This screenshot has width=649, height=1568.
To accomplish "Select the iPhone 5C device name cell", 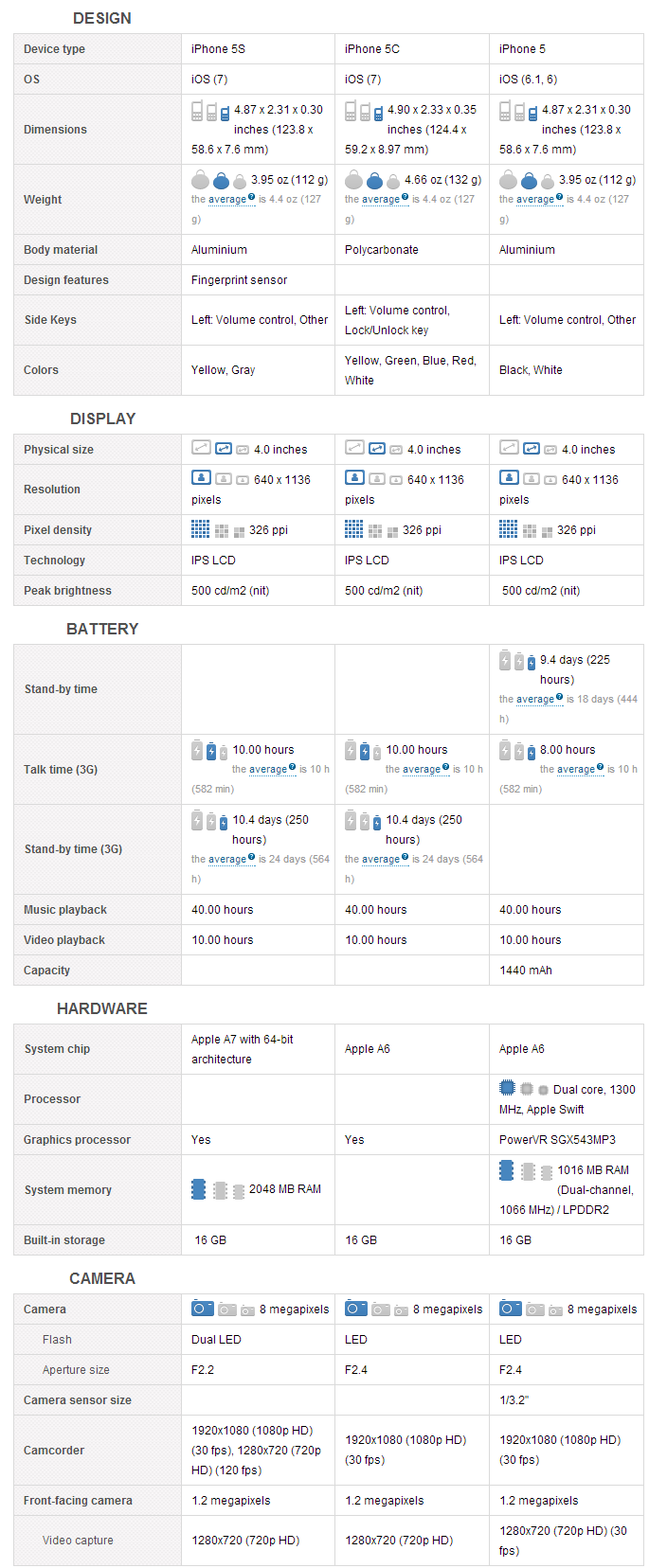I will pos(412,49).
